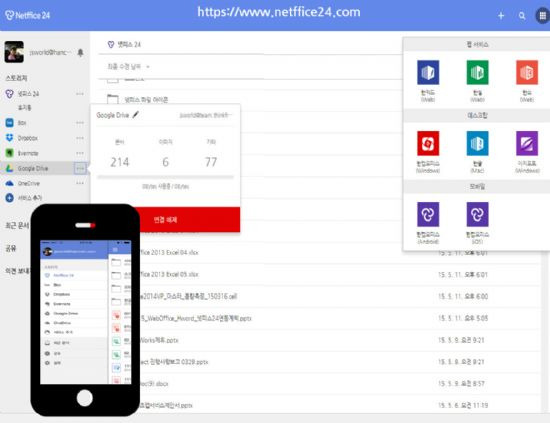Click date 15. 5. 11. 5:05
The image size is (550, 423).
pyautogui.click(x=463, y=318)
